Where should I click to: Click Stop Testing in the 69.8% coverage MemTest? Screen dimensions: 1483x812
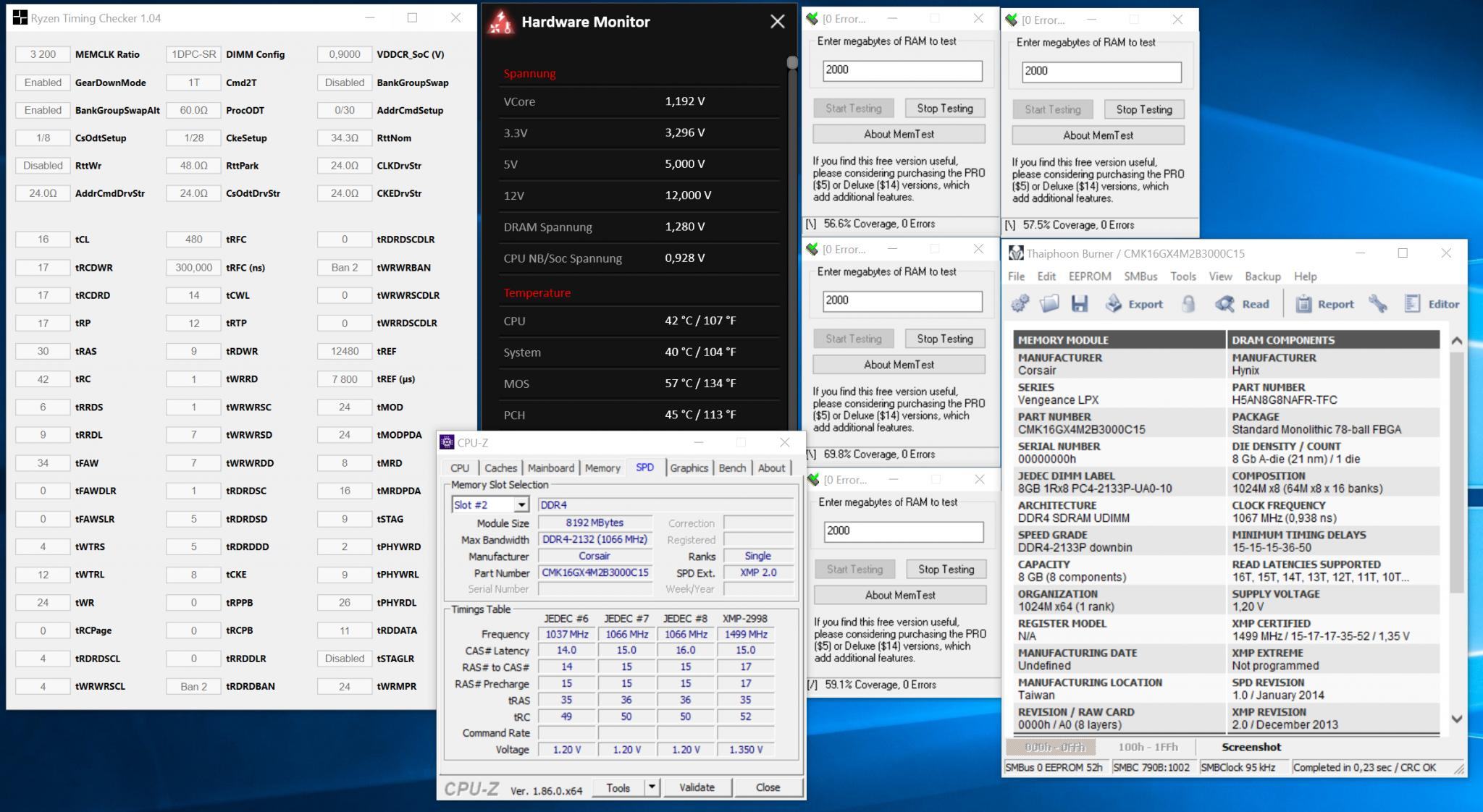pos(944,339)
